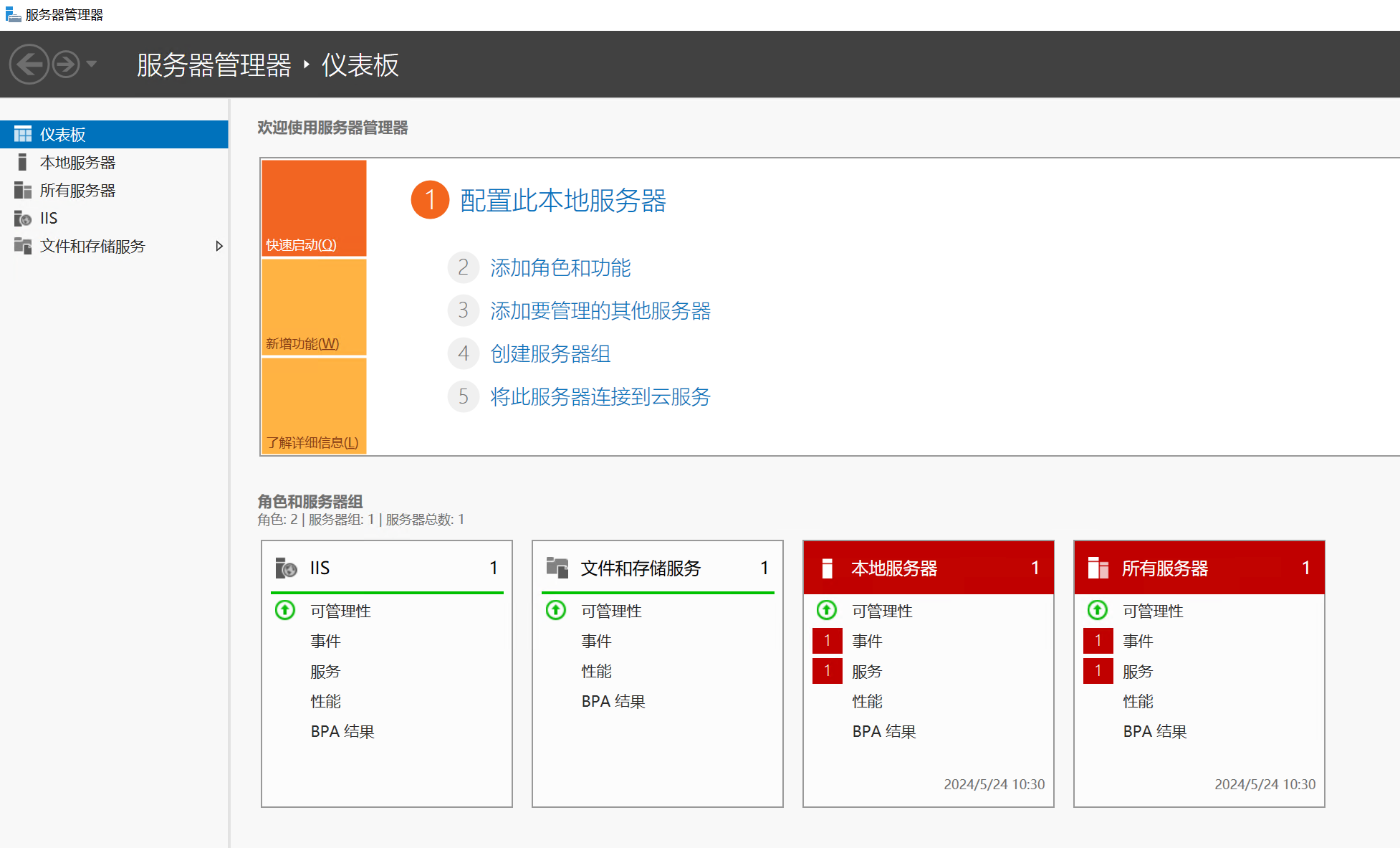Open the red 本地服务器 tile header
Viewport: 1400px width, 848px height.
click(x=929, y=568)
